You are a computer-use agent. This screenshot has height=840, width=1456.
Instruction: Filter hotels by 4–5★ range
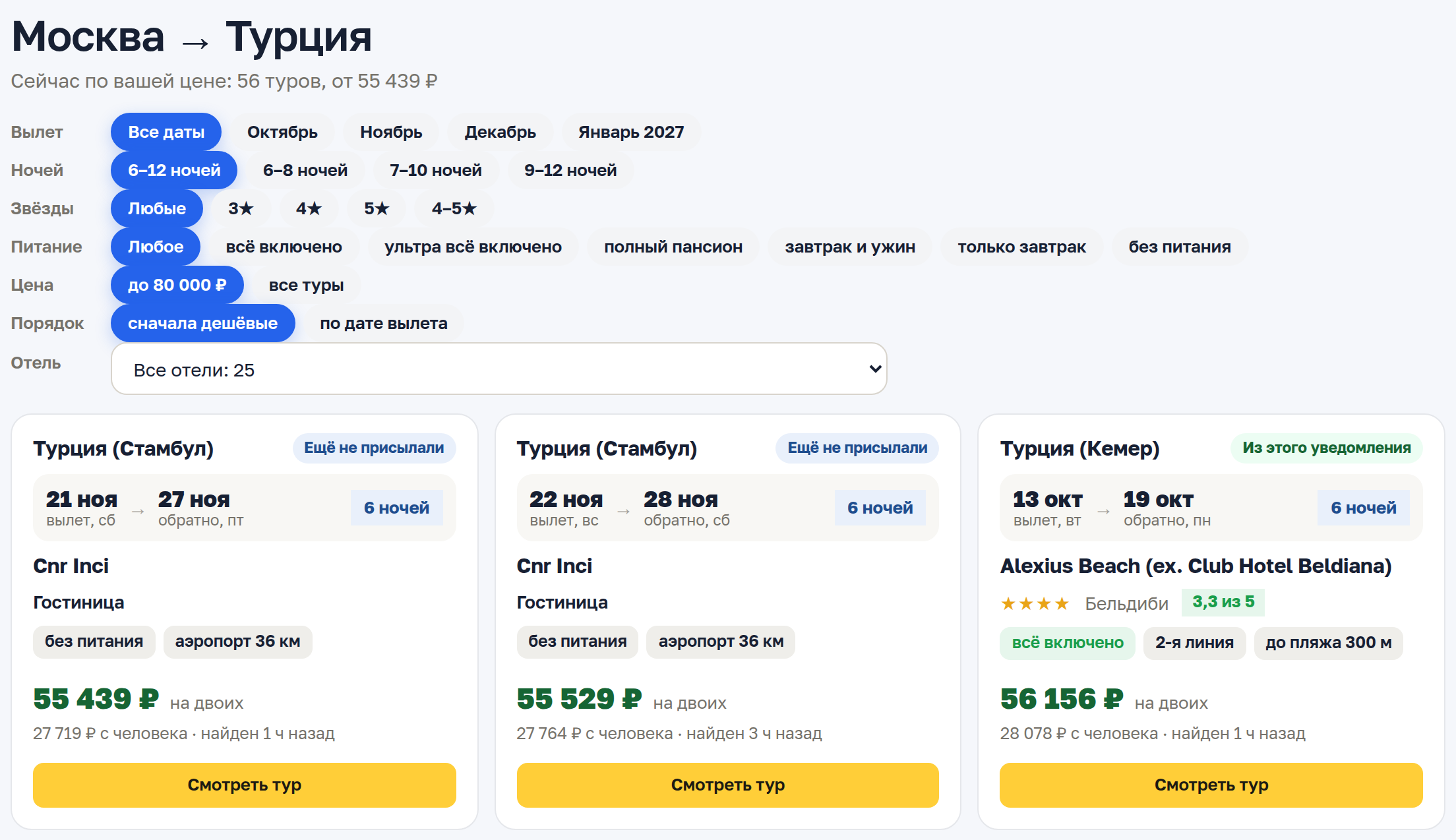(454, 208)
